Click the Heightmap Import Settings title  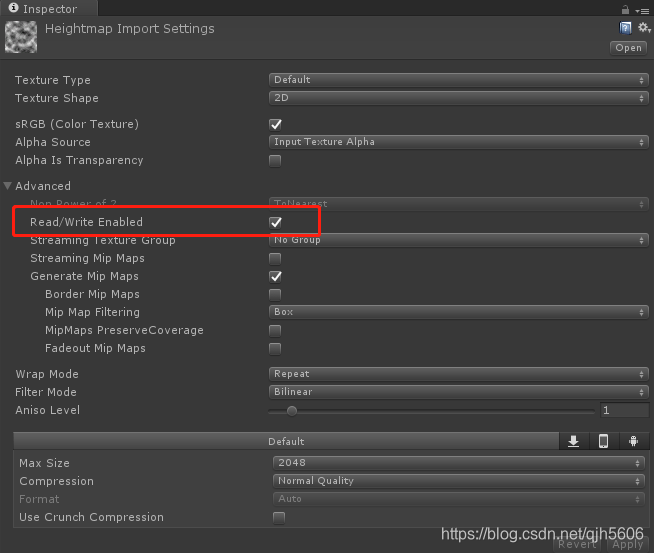click(130, 28)
